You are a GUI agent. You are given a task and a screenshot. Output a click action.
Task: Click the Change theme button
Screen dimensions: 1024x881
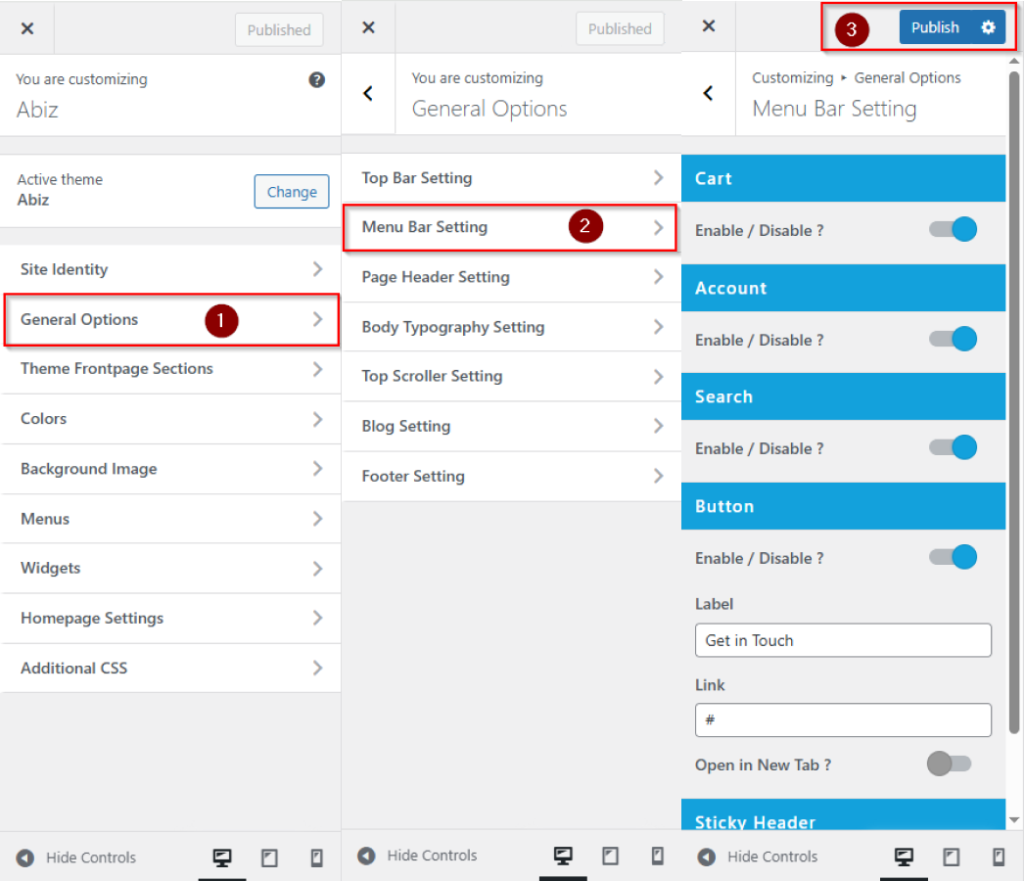coord(291,192)
